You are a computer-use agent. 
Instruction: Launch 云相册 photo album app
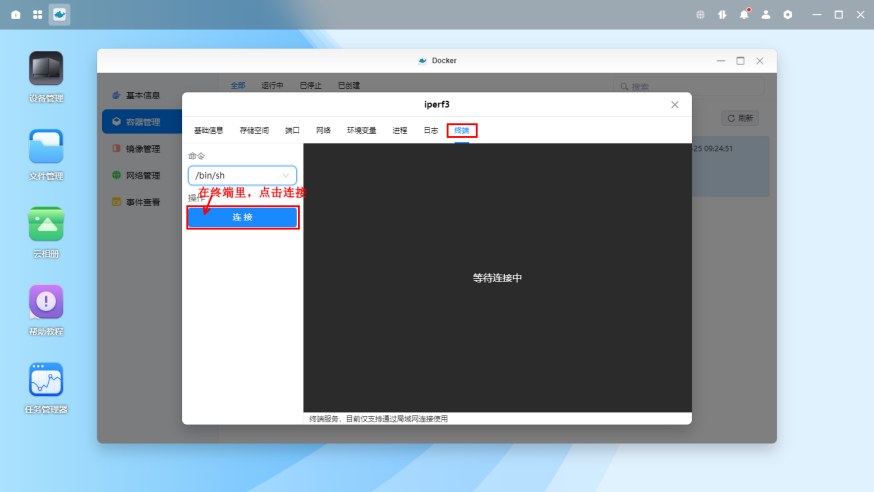[46, 224]
